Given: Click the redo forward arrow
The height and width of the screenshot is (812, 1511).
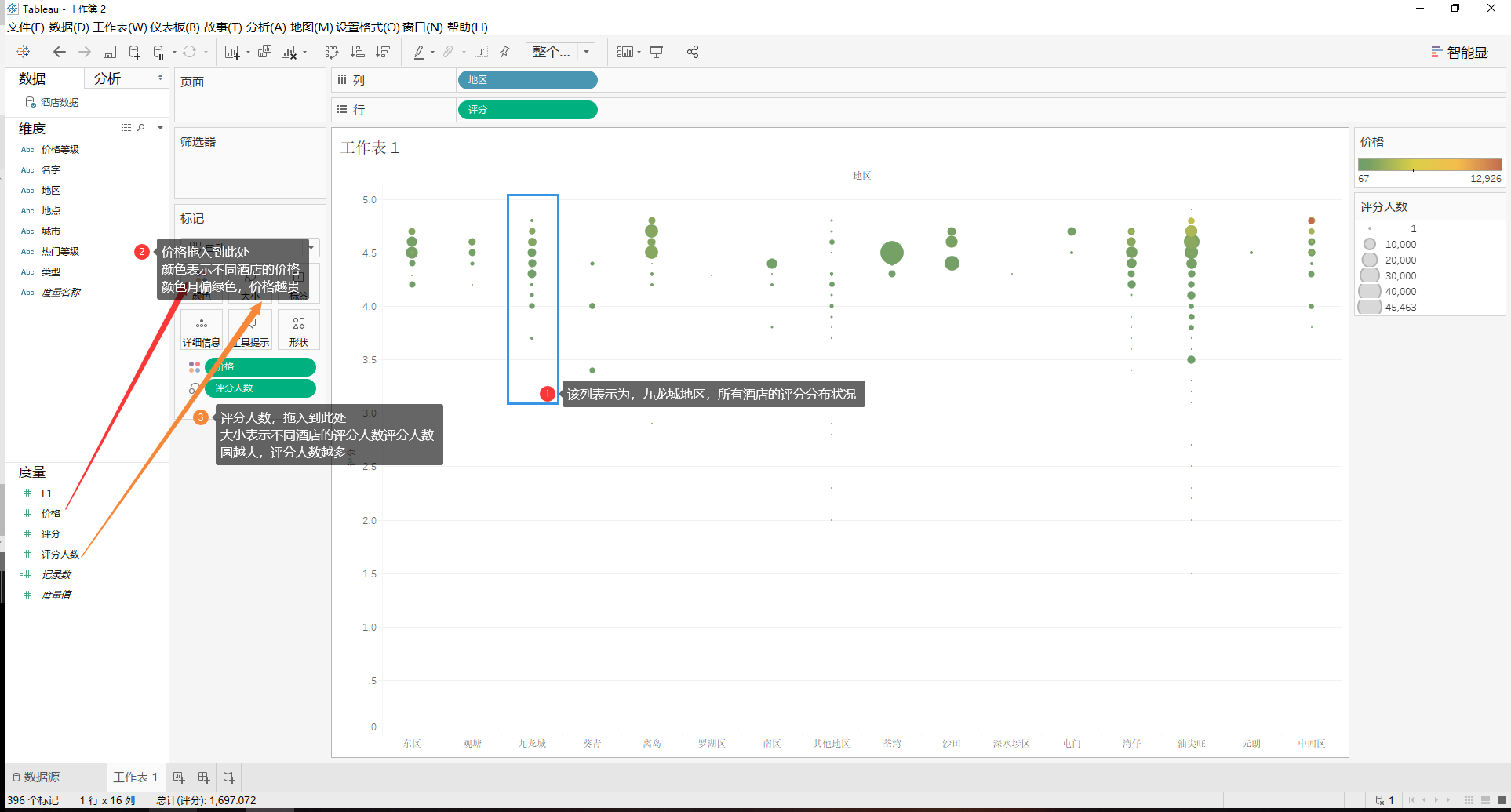Looking at the screenshot, I should [85, 52].
